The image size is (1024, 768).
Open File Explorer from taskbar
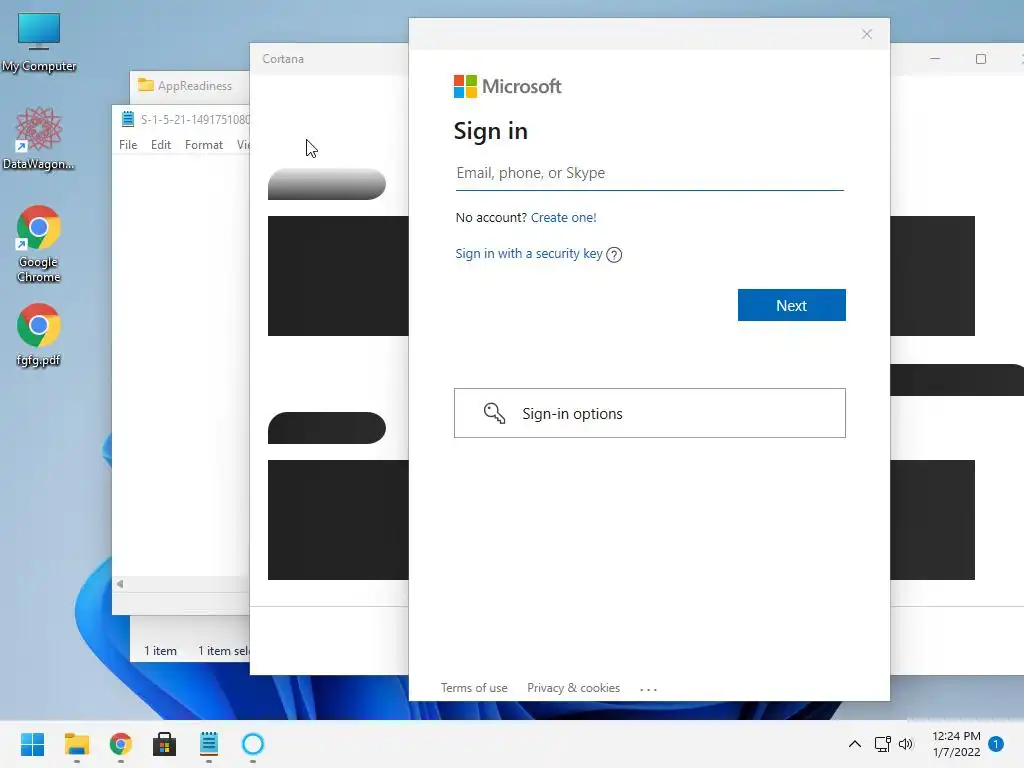click(76, 744)
